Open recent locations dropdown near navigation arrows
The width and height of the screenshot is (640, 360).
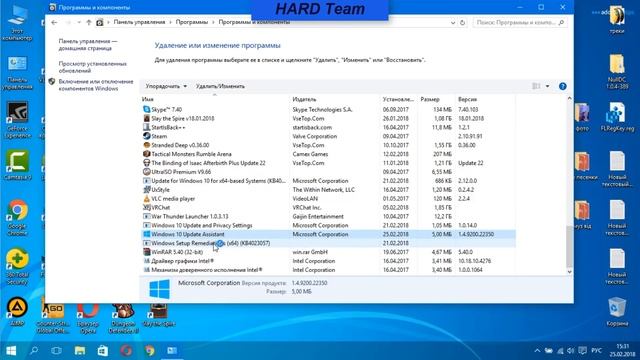tap(79, 22)
